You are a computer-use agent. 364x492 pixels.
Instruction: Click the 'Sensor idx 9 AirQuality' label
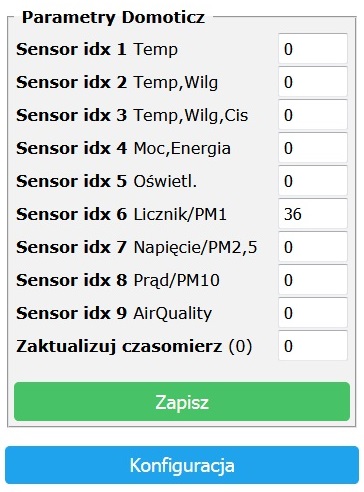tap(114, 313)
